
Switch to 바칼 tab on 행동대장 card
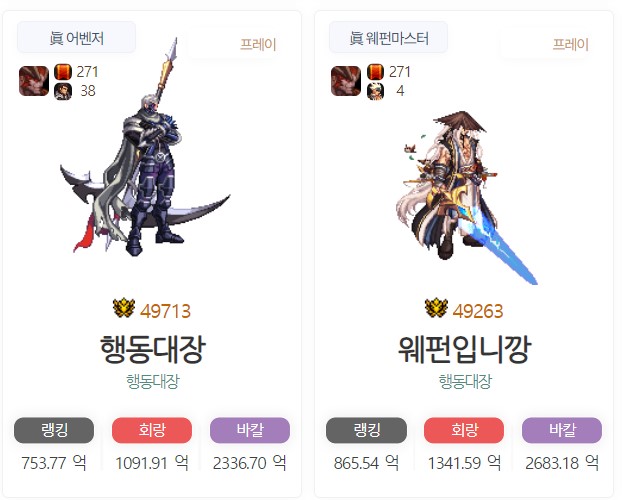coord(250,430)
